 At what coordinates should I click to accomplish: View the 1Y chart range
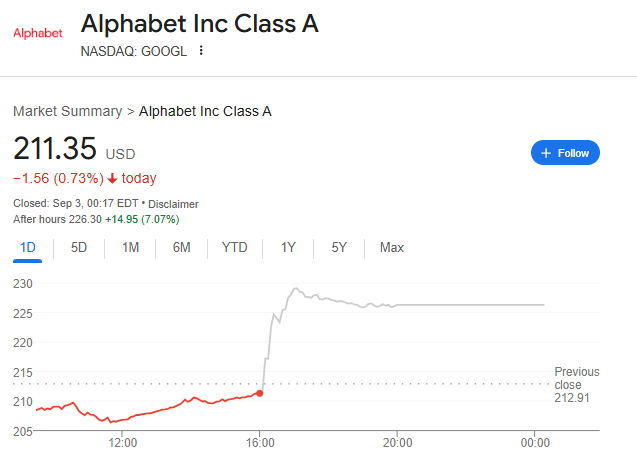pos(288,247)
